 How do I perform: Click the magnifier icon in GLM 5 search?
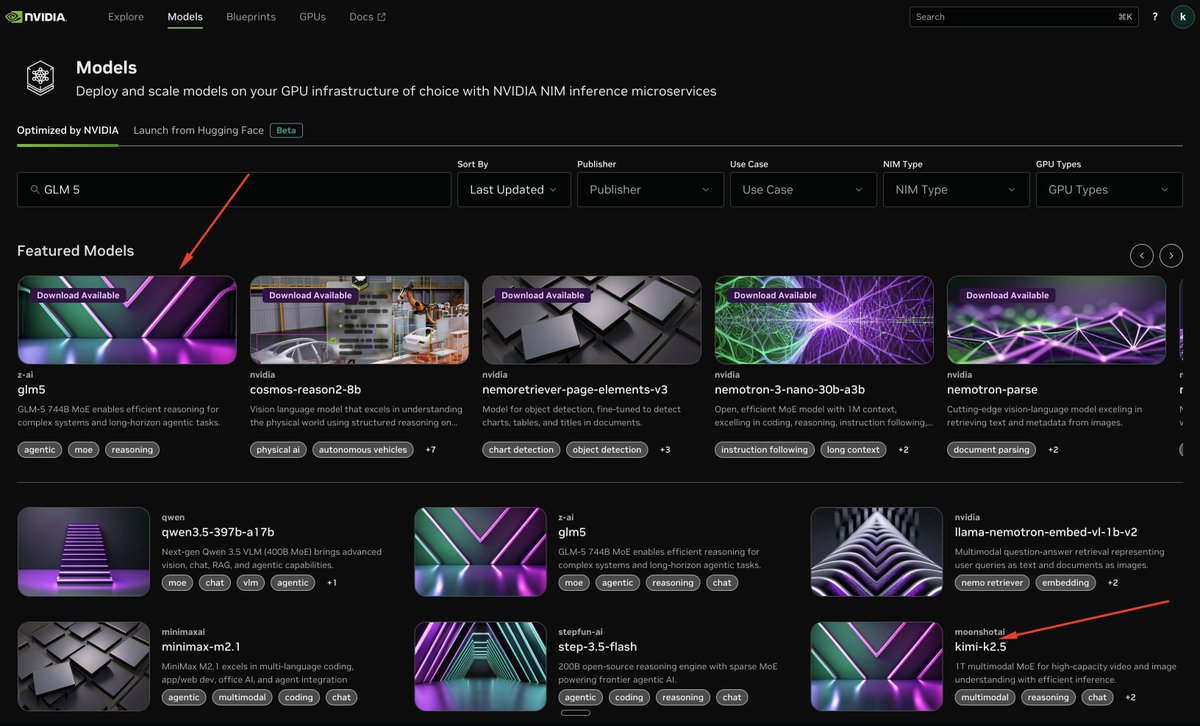pyautogui.click(x=34, y=189)
